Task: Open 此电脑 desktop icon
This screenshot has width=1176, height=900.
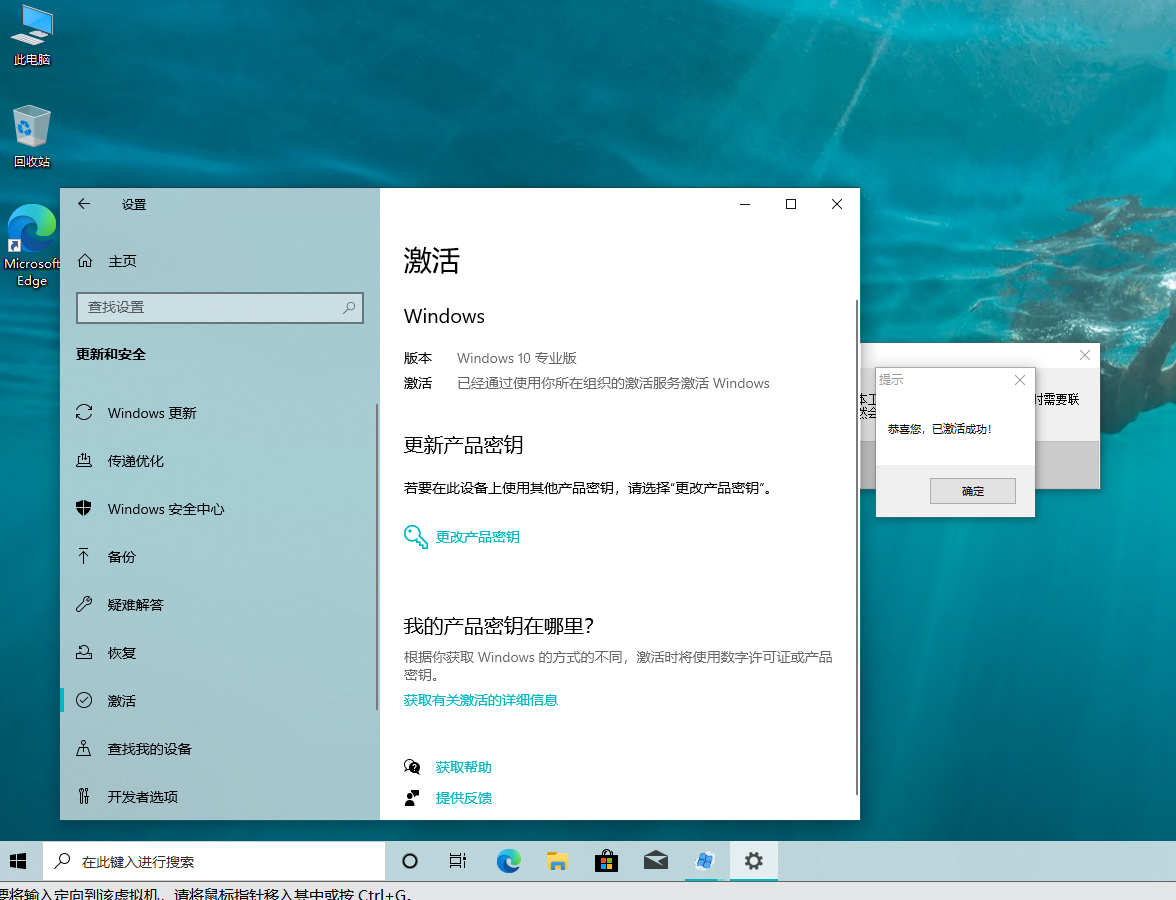Action: tap(32, 35)
